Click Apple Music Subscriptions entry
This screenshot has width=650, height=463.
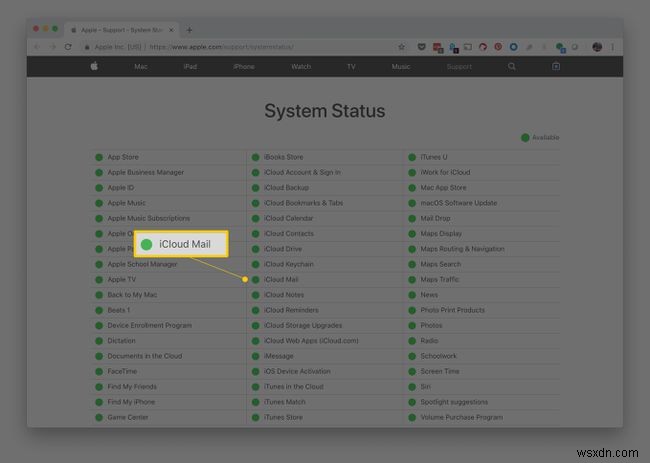148,218
